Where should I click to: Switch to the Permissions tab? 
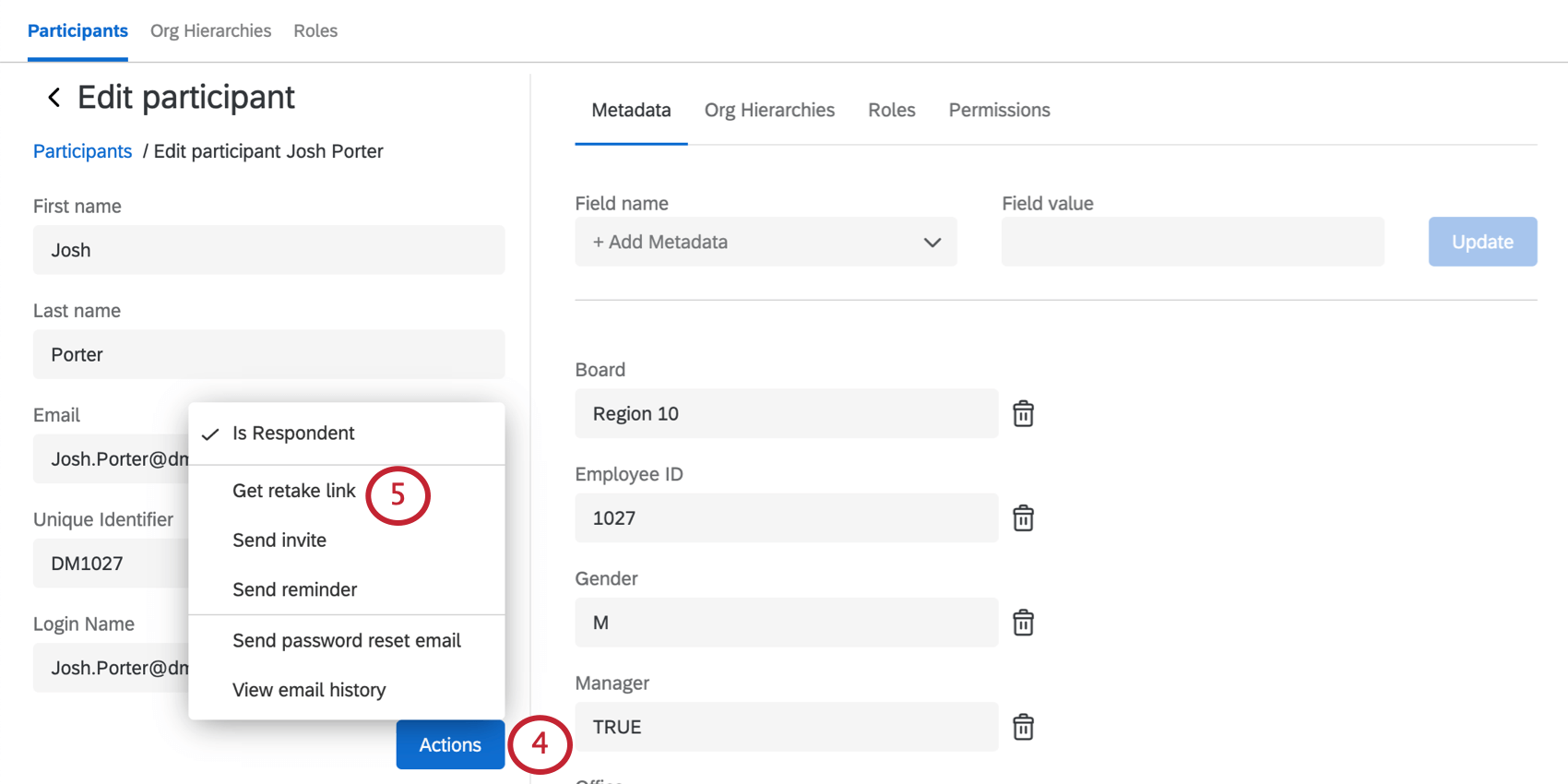tap(999, 111)
